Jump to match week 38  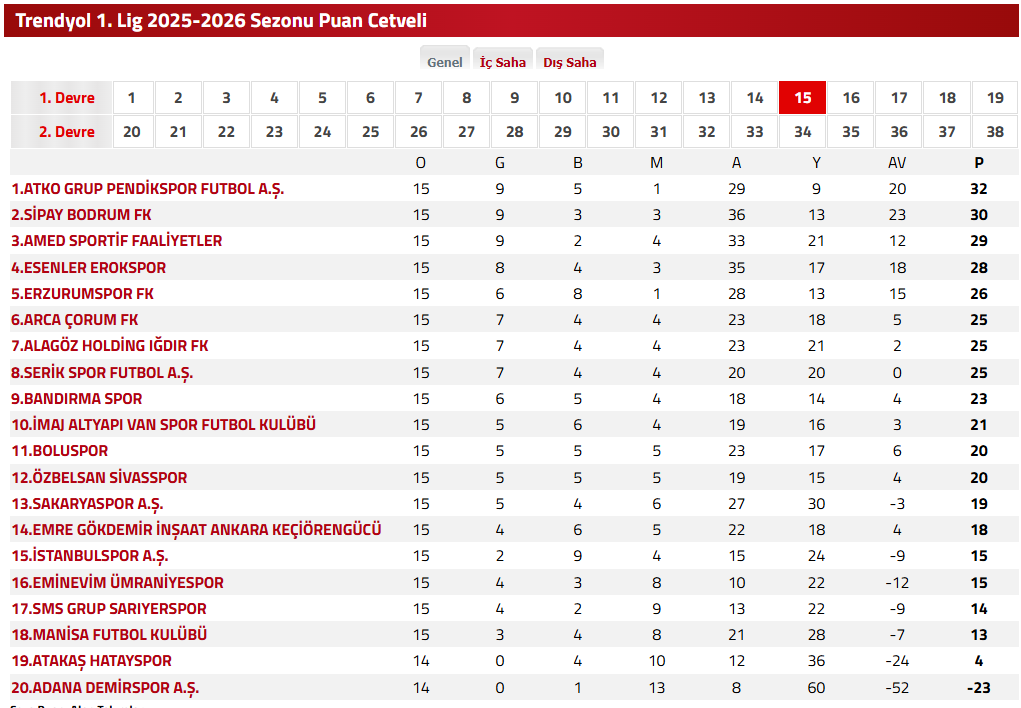(994, 132)
